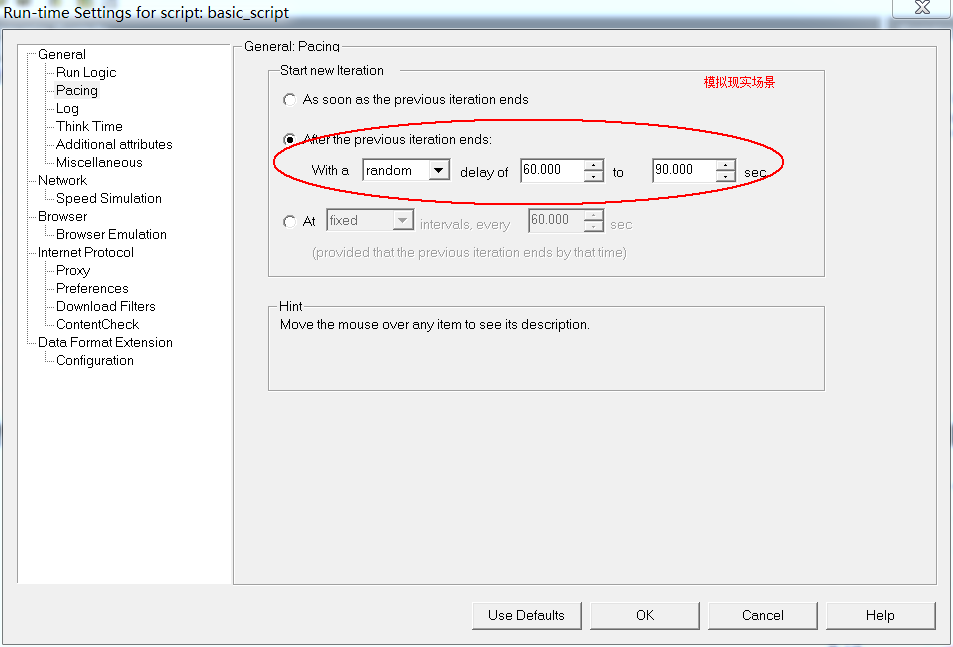Select Additional attributes node

pyautogui.click(x=114, y=145)
